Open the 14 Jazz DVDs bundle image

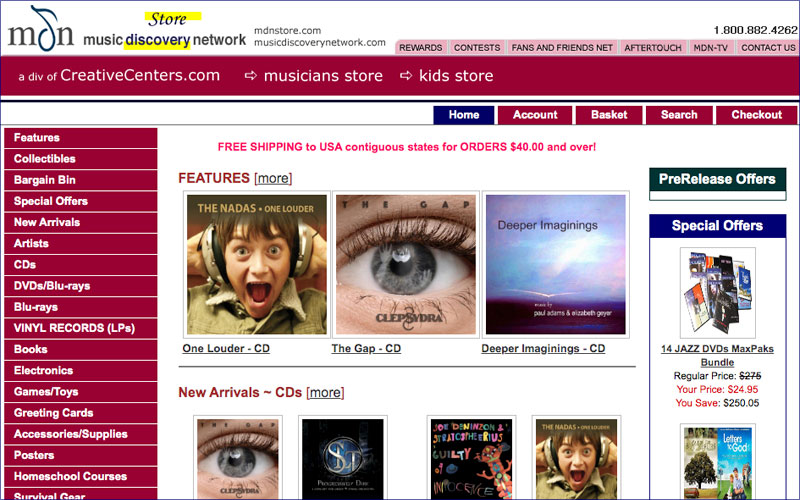(x=717, y=293)
